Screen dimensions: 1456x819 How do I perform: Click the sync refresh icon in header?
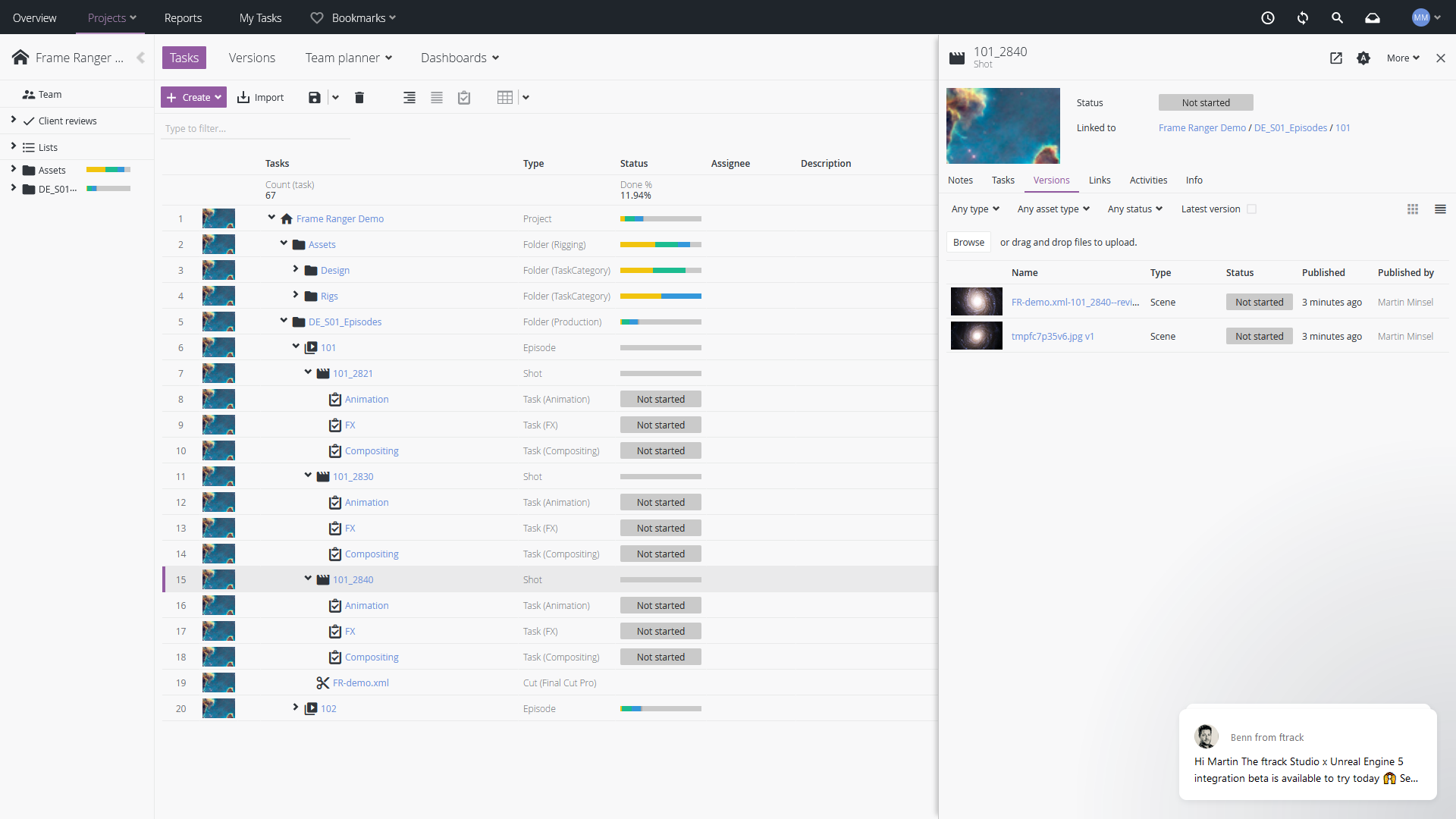tap(1302, 17)
